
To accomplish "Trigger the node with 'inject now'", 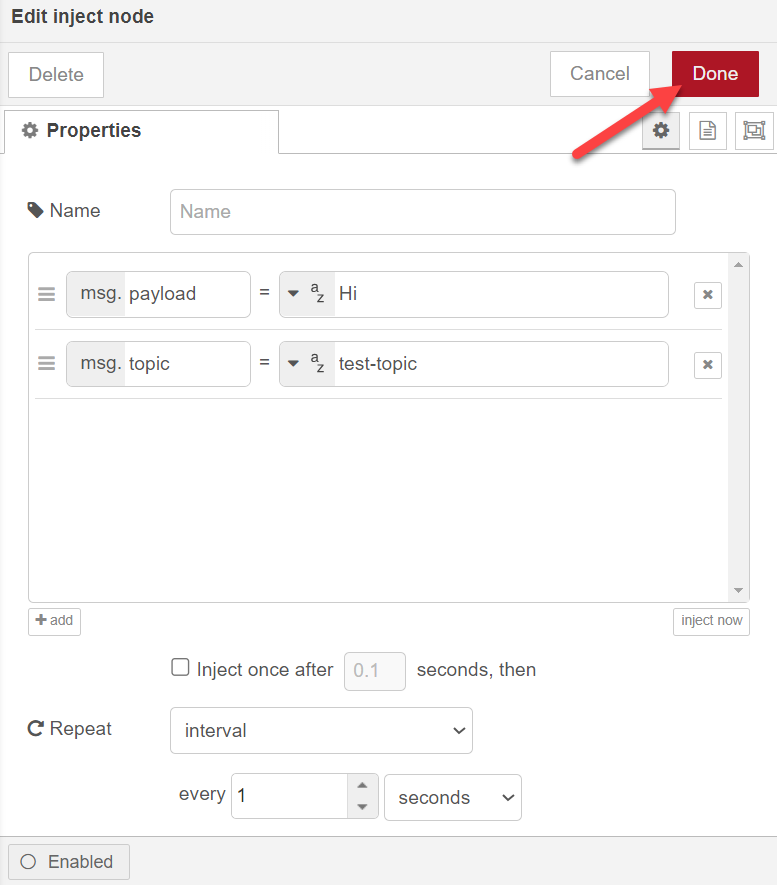I will click(711, 621).
